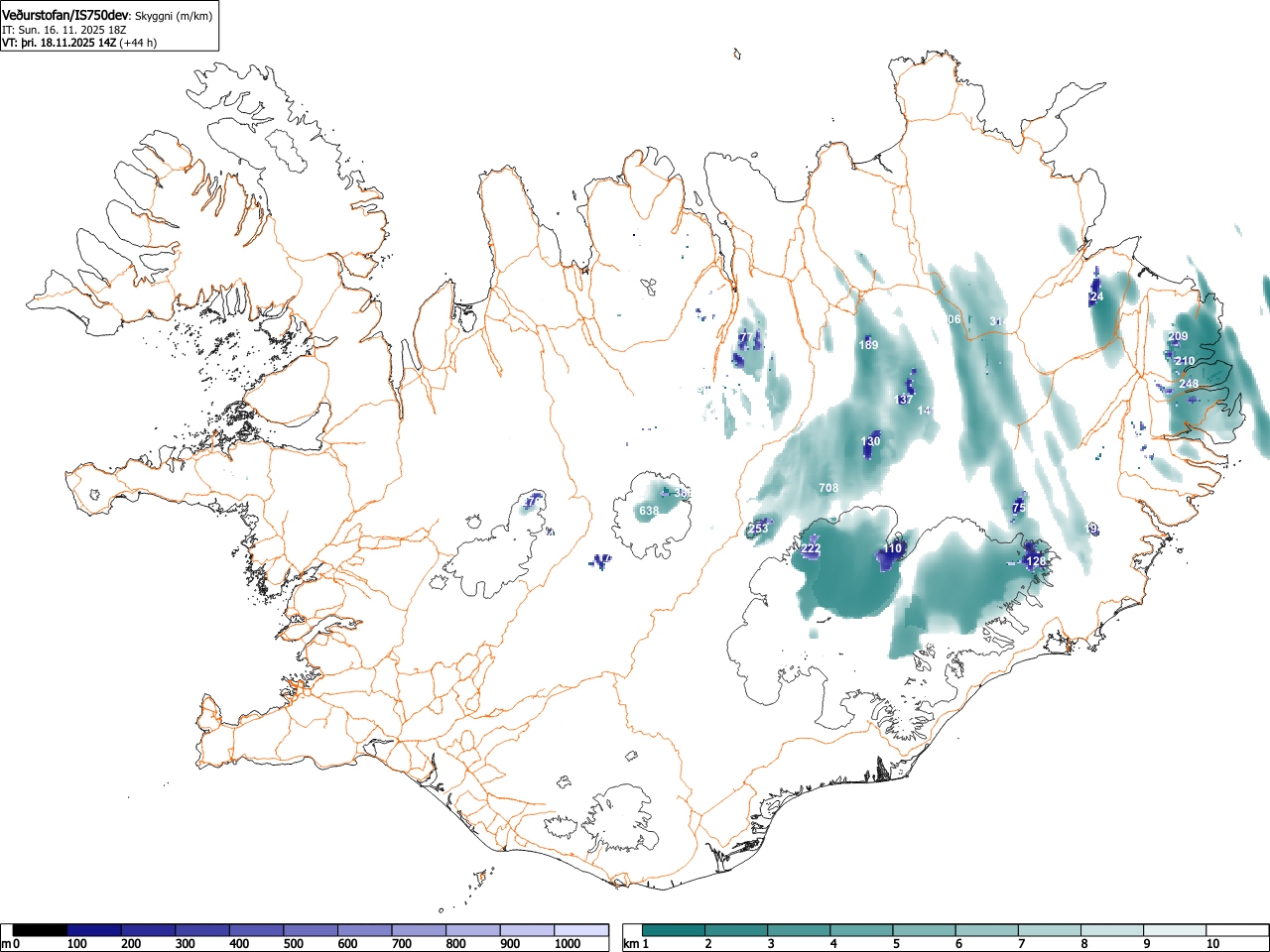
Task: Pick the pale lavender swatch between 900 and 1000
Action: tap(527, 930)
